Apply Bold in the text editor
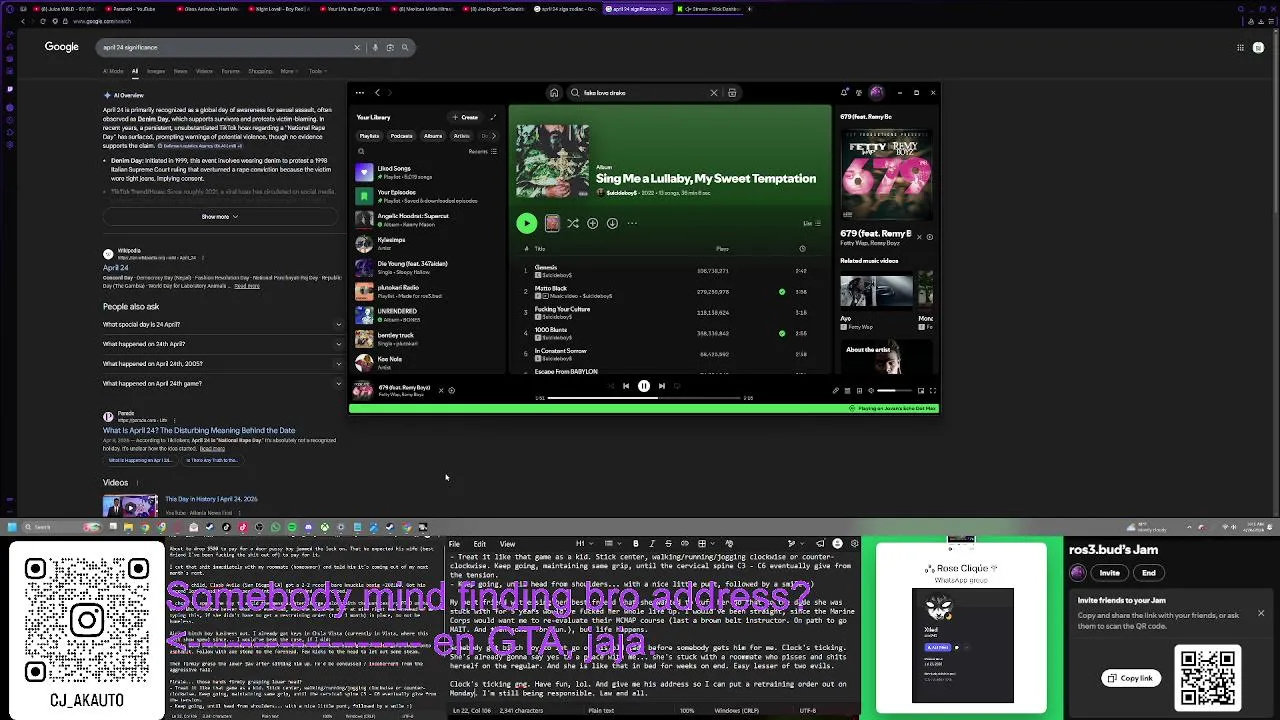Image resolution: width=1280 pixels, height=720 pixels. pos(636,544)
